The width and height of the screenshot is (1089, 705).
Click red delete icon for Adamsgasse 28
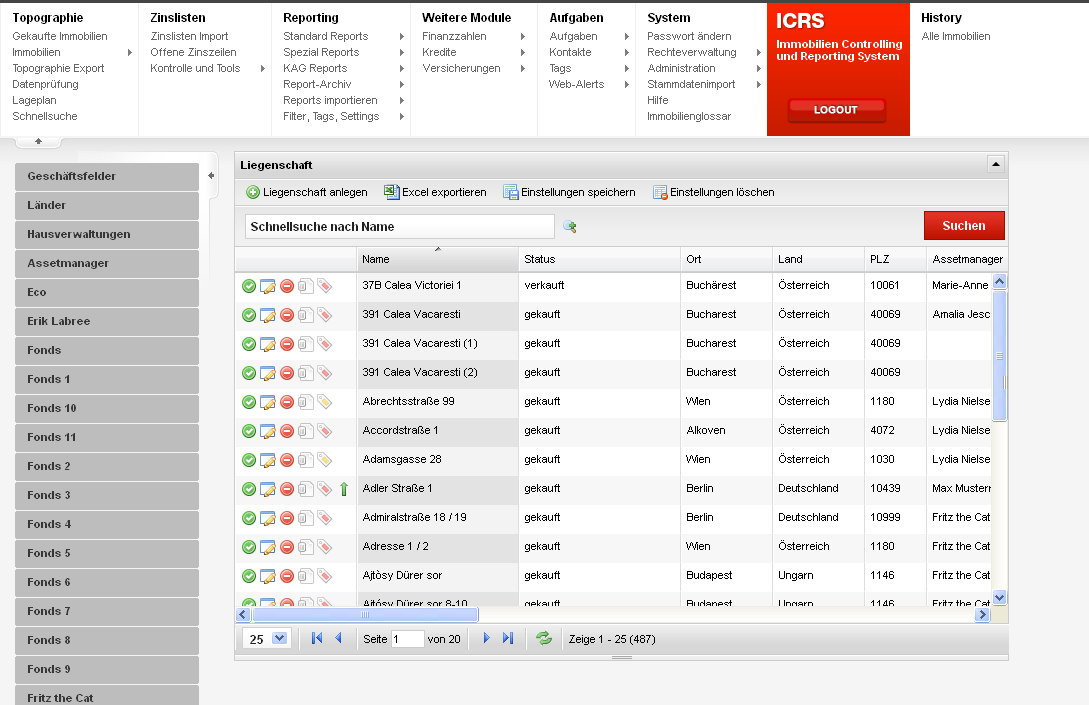tap(286, 460)
